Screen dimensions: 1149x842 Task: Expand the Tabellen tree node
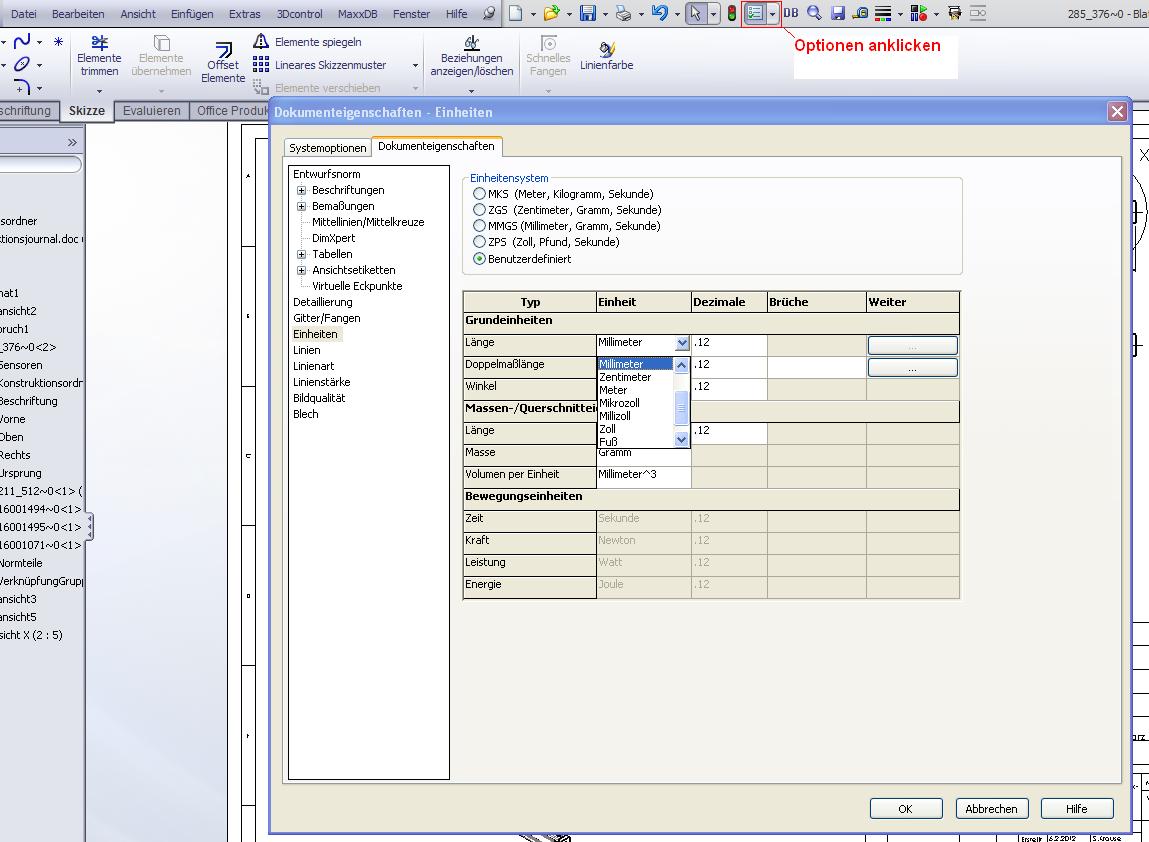(301, 254)
